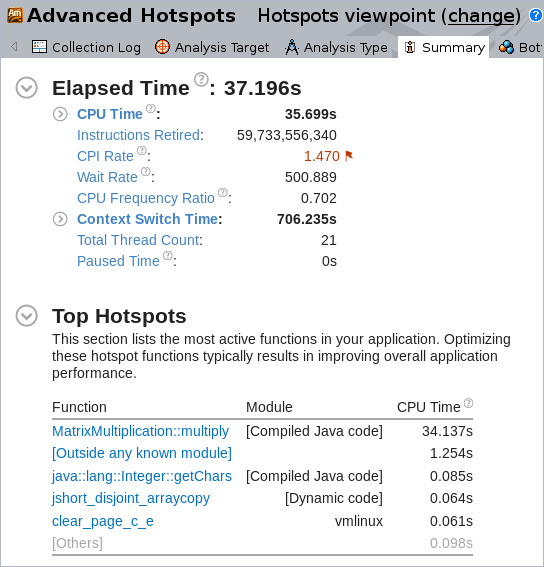Click the CPI Rate help question mark
Image resolution: width=544 pixels, height=567 pixels.
point(142,150)
